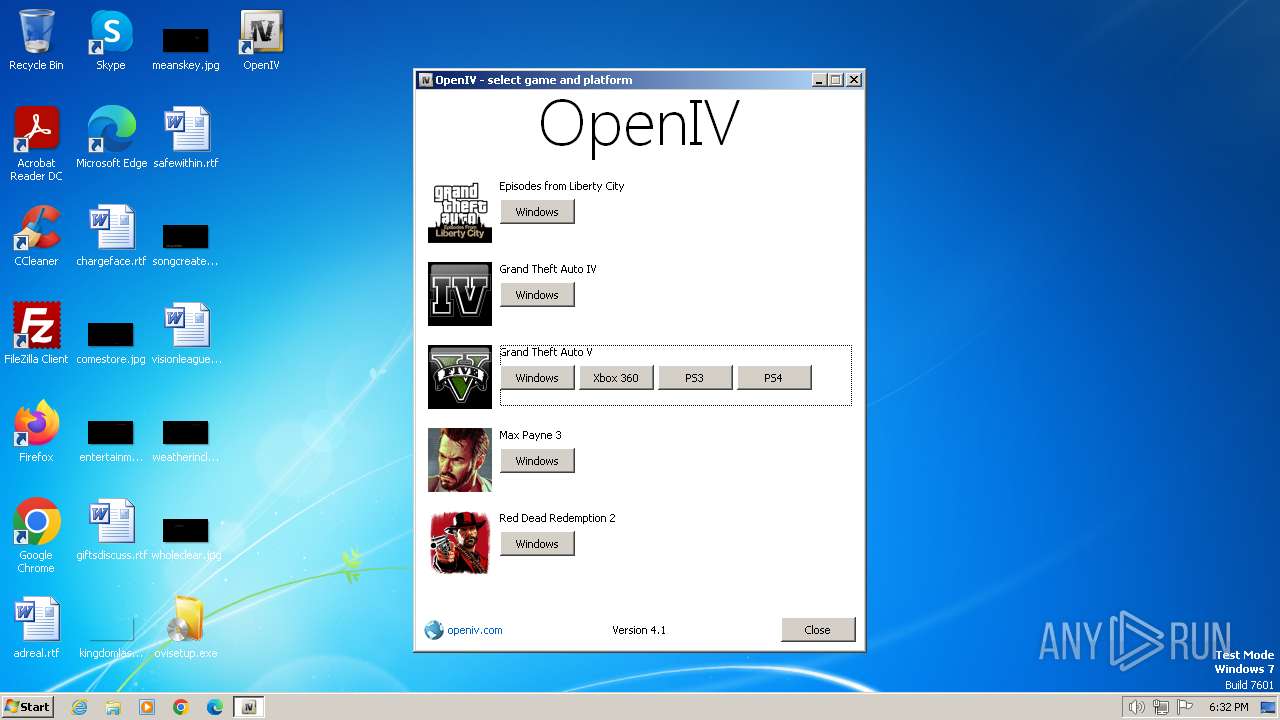Select the Recycle Bin desktop icon

pos(36,40)
